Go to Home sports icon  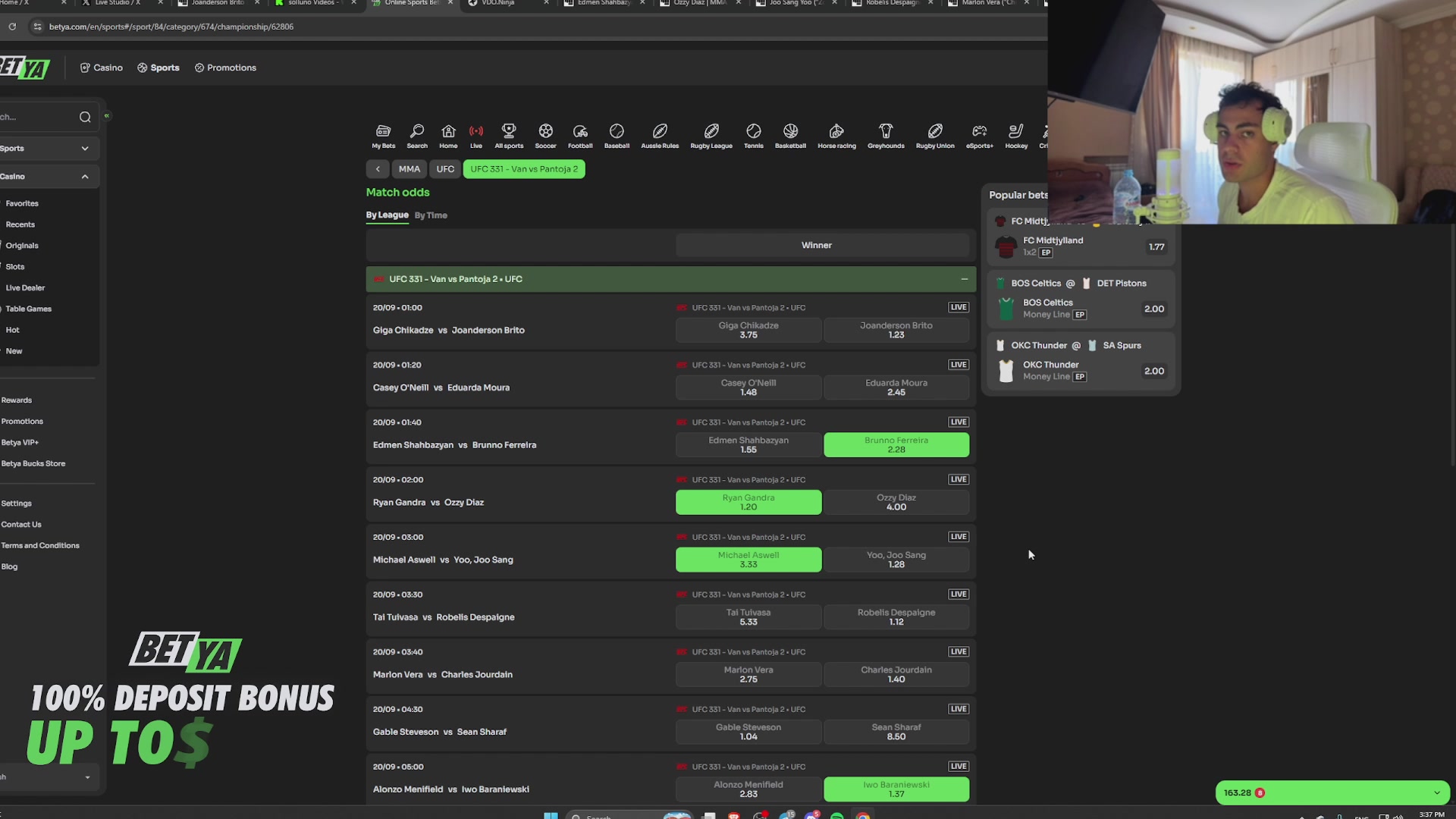[448, 136]
